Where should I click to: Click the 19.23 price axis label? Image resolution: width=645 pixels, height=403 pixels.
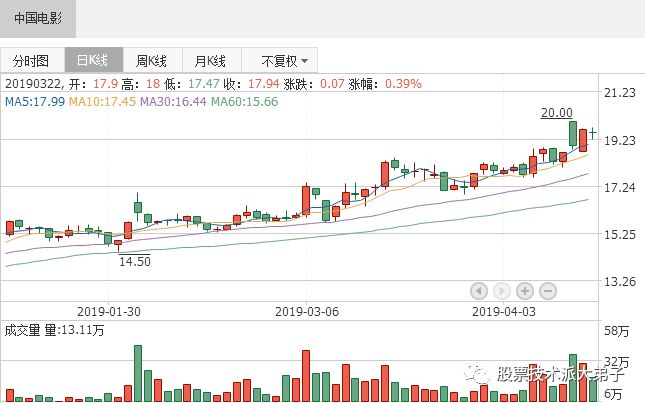coord(619,140)
